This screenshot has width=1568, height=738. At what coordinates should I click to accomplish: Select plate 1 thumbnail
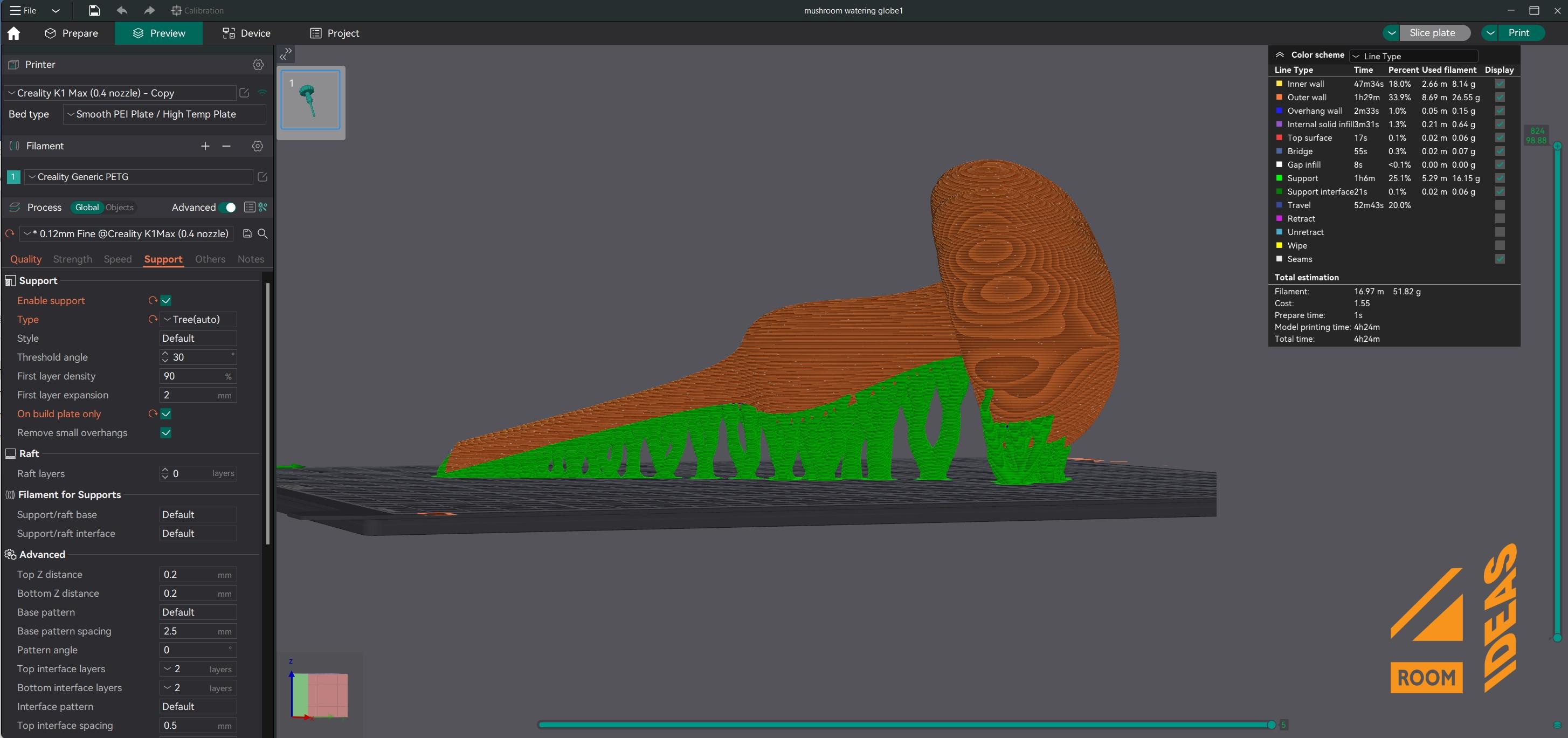[x=310, y=100]
